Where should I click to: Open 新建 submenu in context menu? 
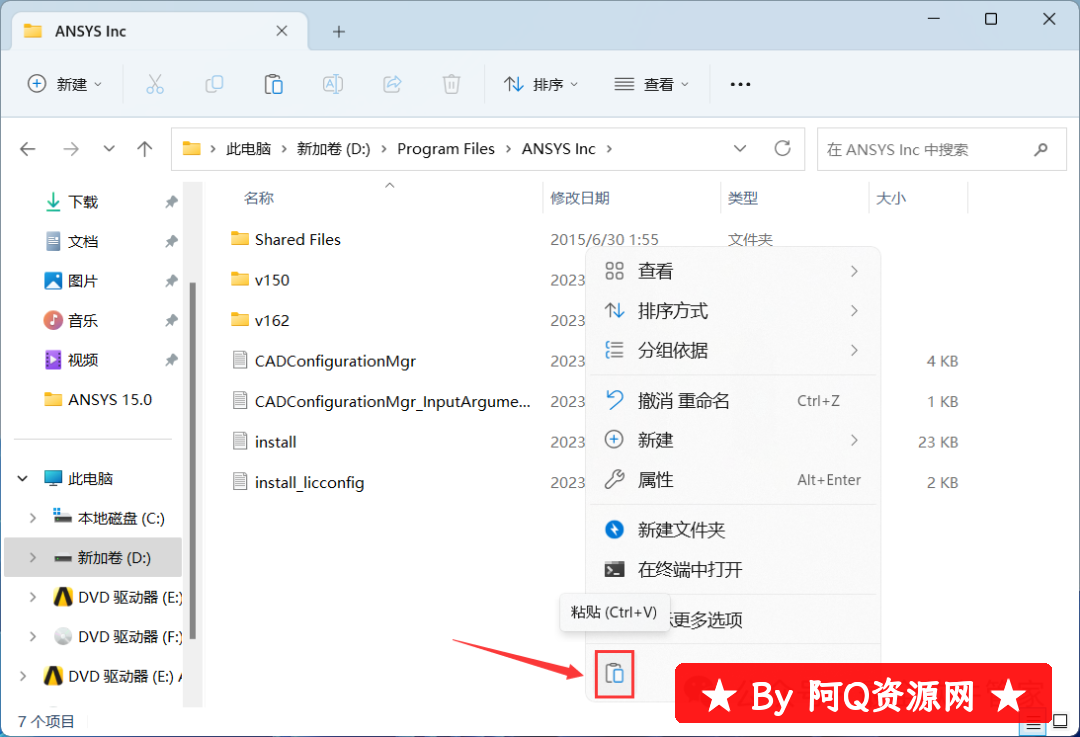click(x=733, y=439)
